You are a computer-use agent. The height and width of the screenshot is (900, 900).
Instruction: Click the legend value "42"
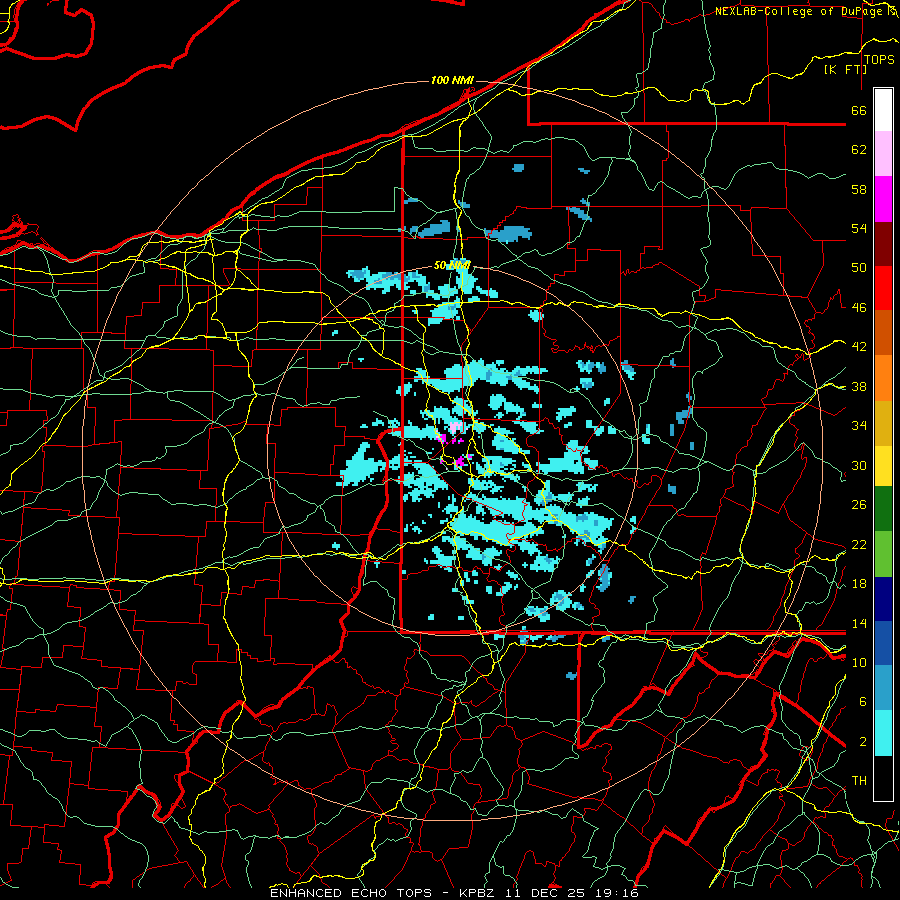coord(859,347)
